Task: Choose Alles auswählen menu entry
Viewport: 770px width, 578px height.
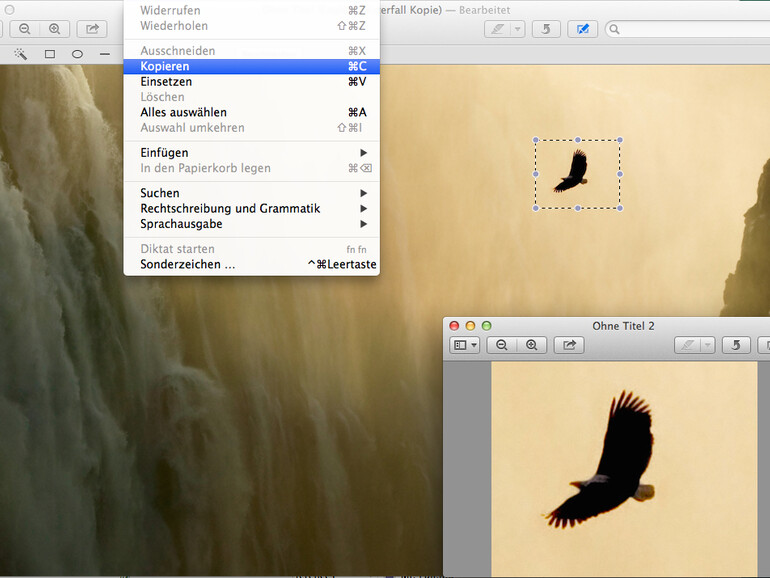Action: pyautogui.click(x=250, y=112)
